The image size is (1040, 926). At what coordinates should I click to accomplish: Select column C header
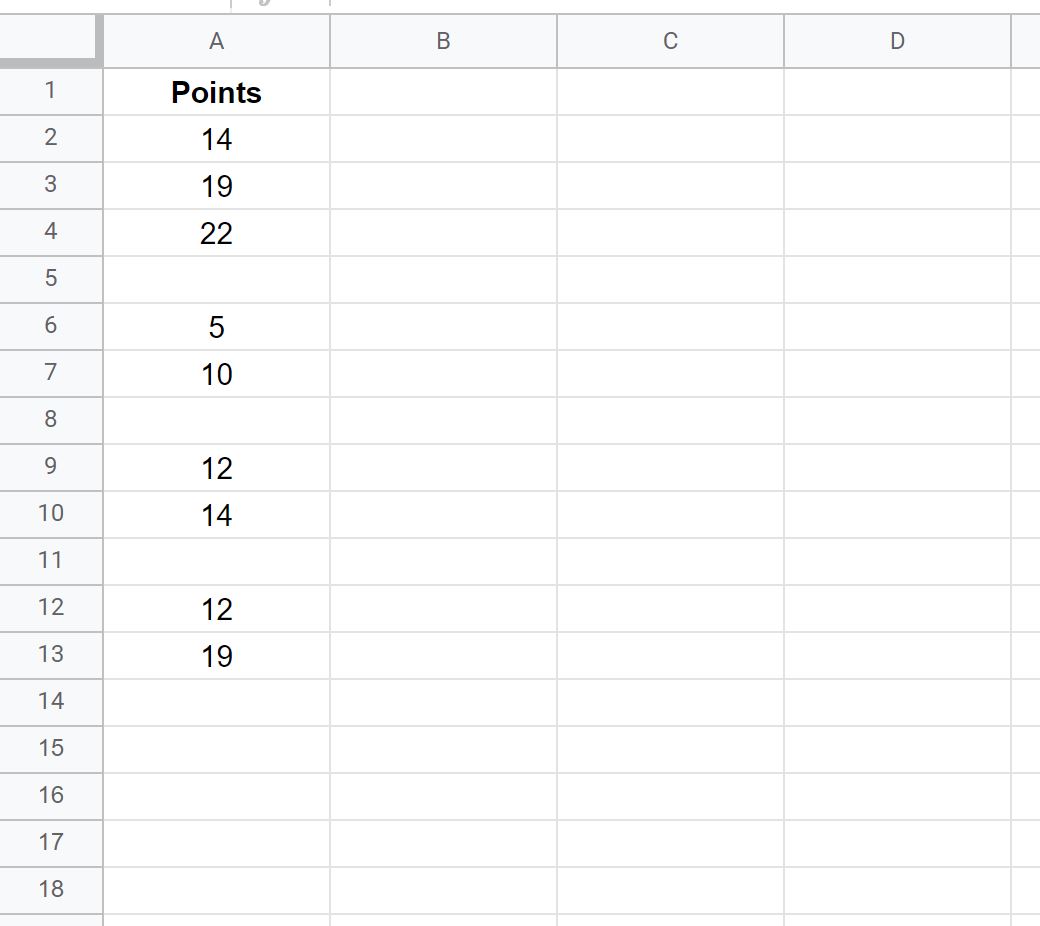click(x=670, y=41)
